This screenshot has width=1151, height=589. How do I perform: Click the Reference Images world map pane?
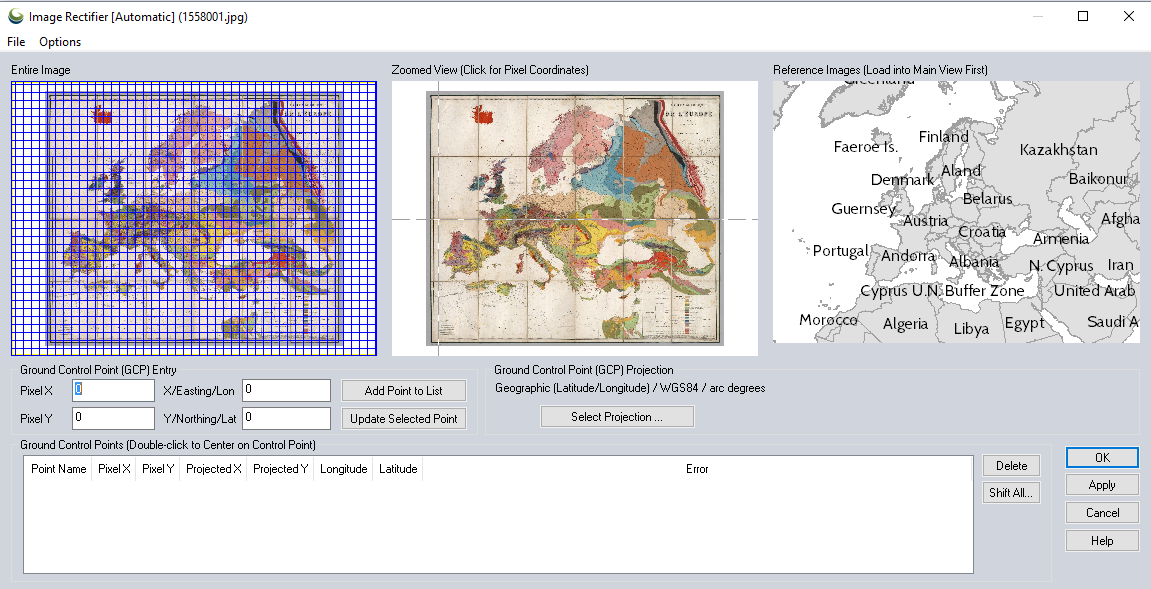tap(956, 212)
